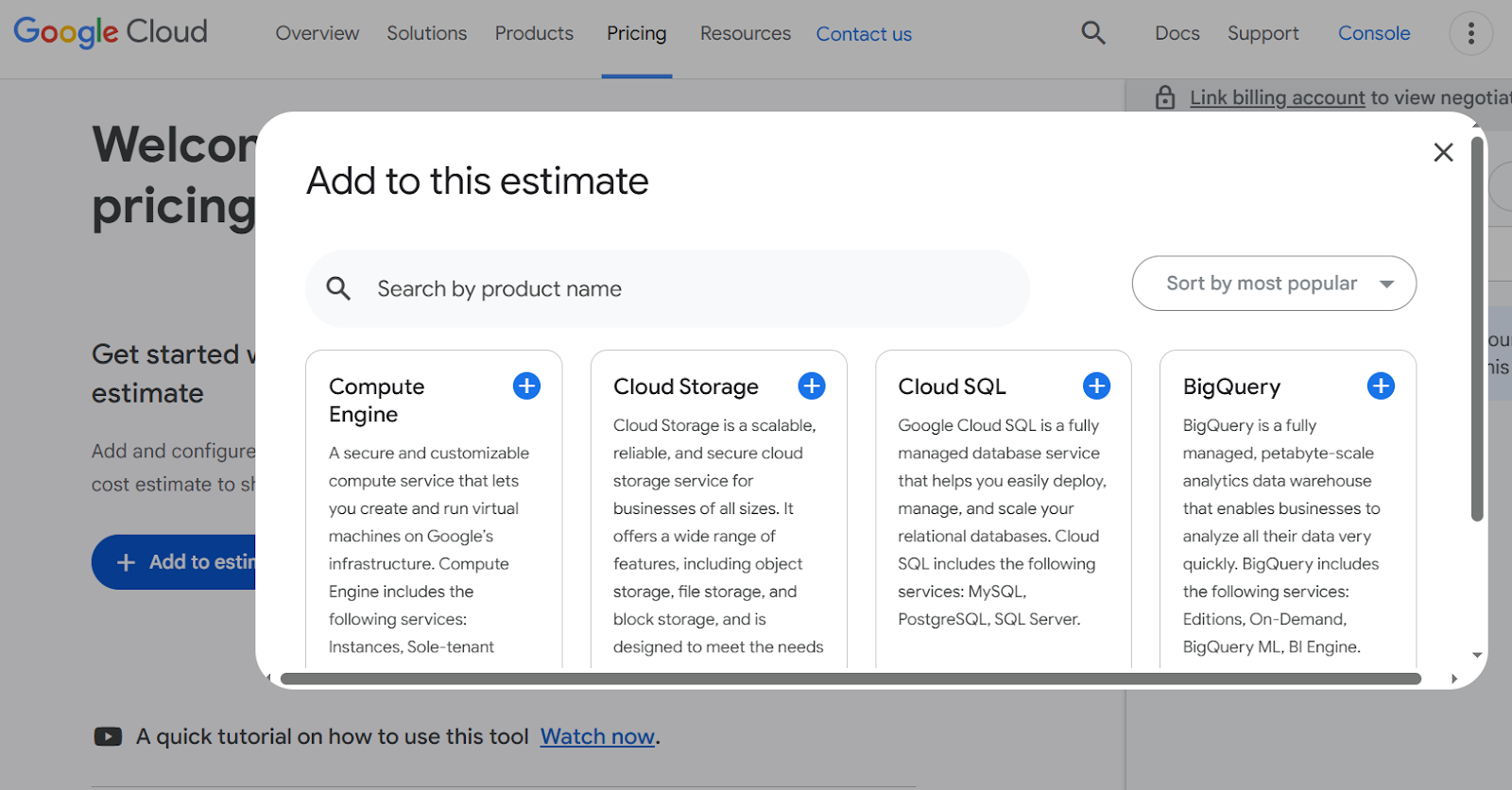
Task: Go to Support
Action: point(1263,33)
